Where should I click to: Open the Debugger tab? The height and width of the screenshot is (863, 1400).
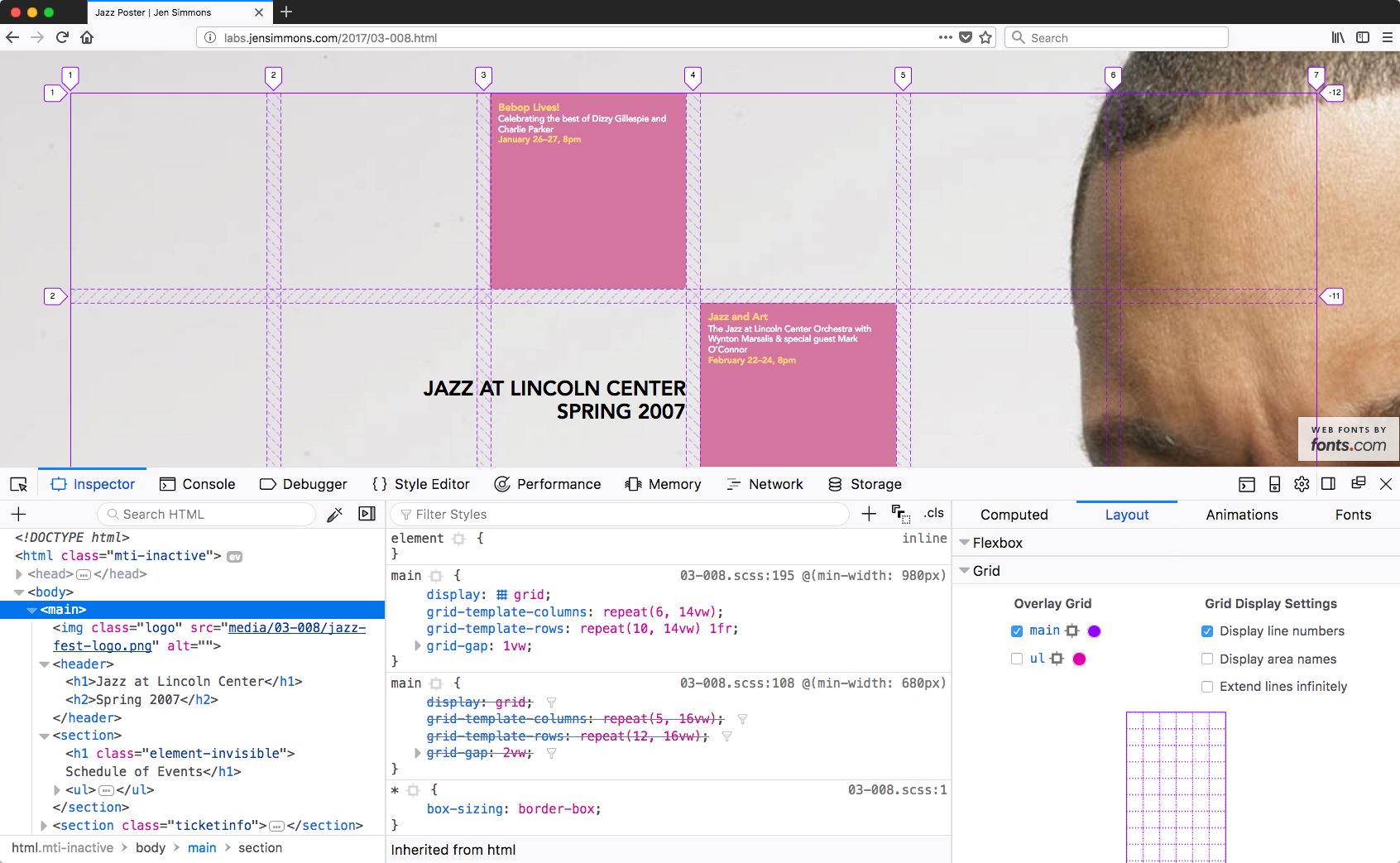click(304, 484)
